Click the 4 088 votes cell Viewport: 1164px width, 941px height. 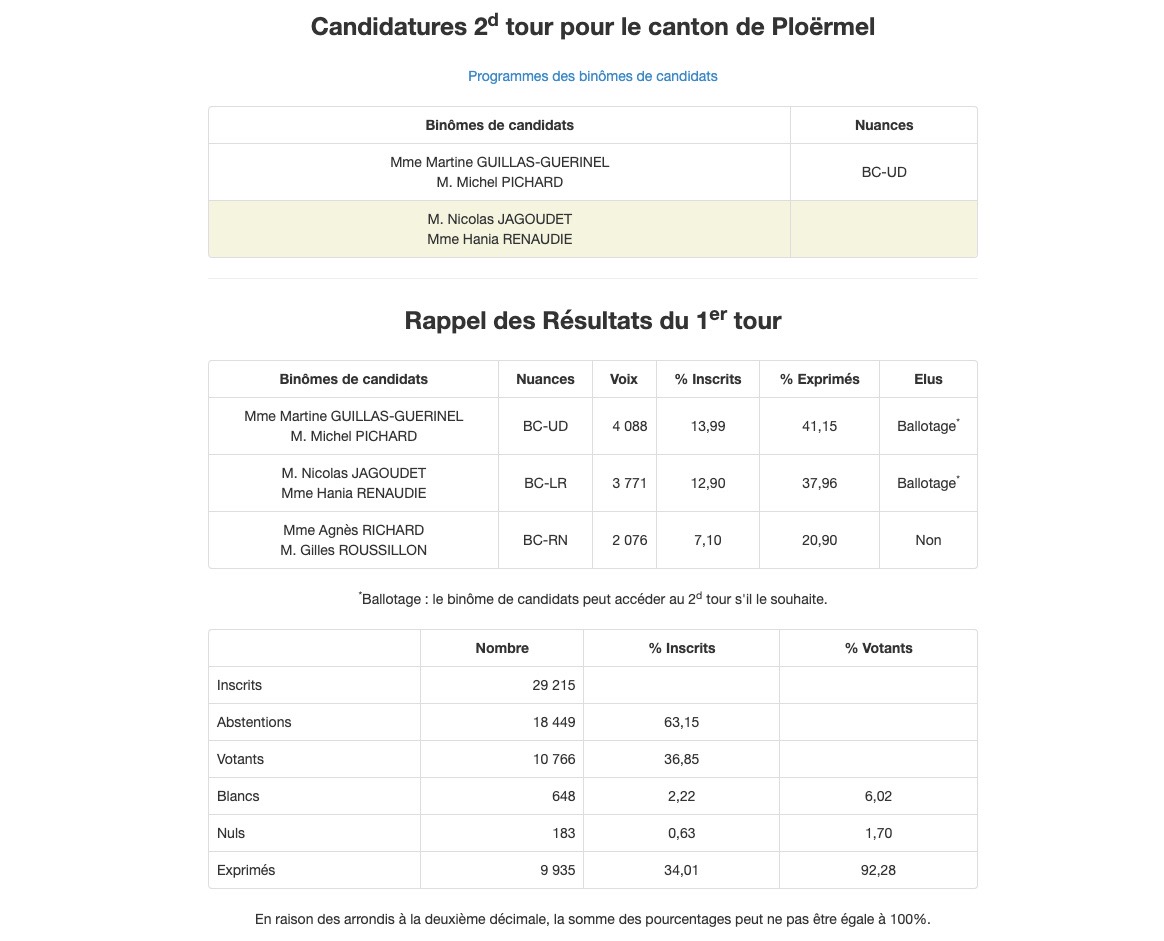point(630,426)
